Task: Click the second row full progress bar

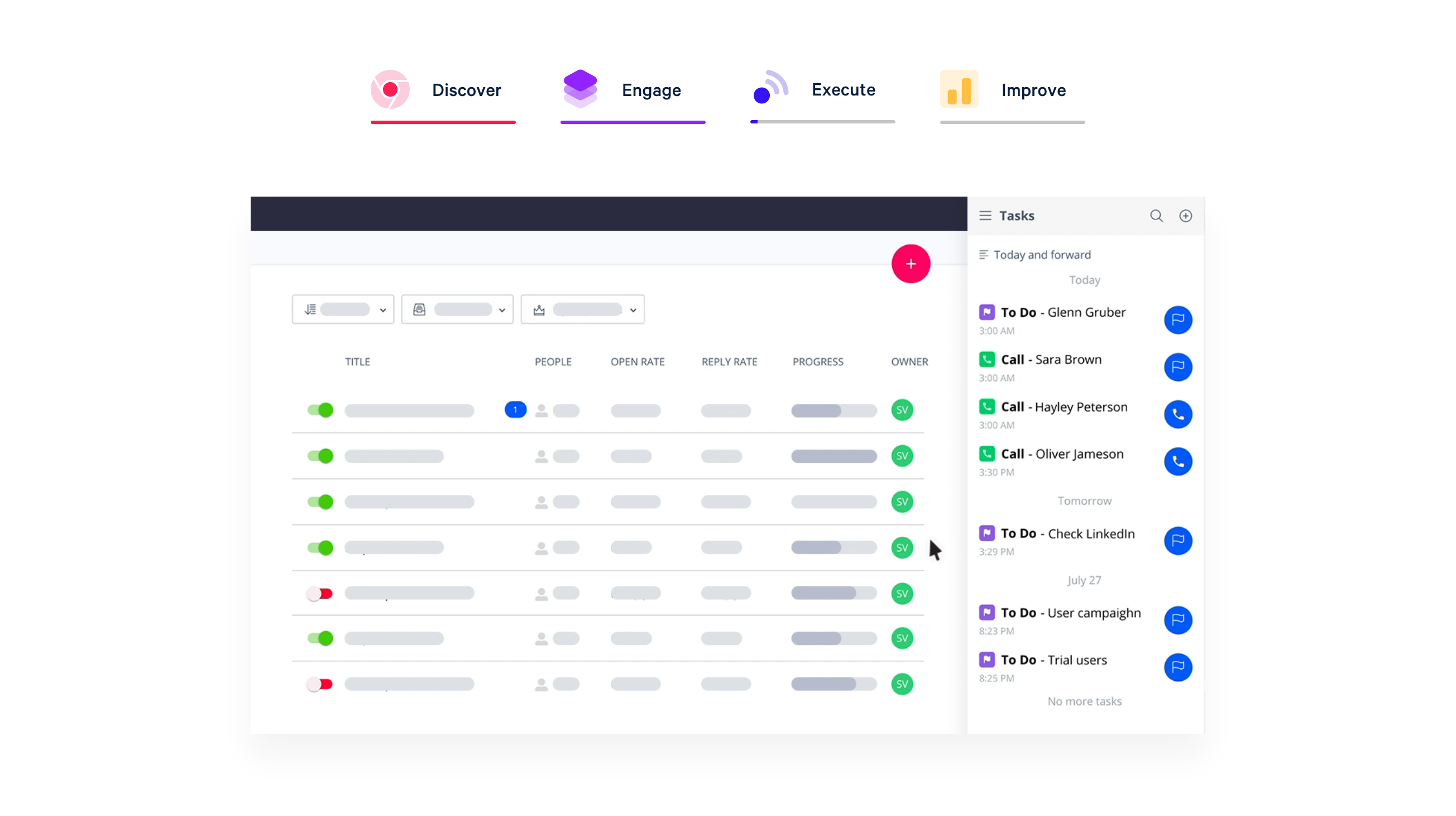Action: coord(834,456)
